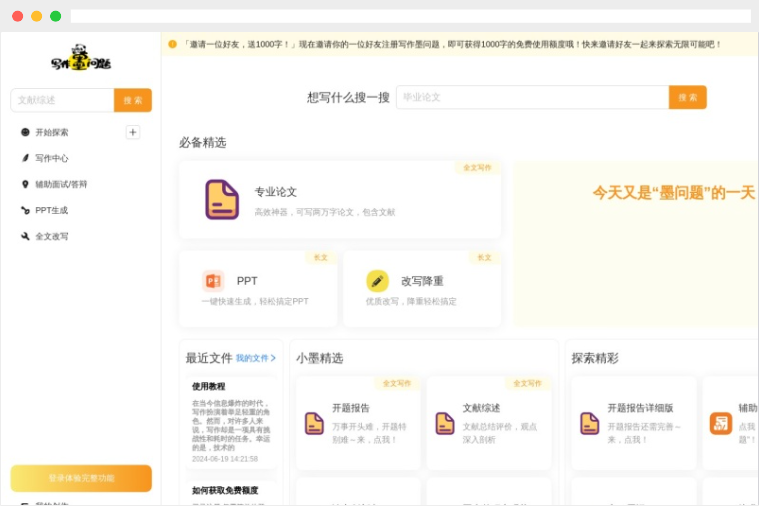Focus the 文献综述 sidebar search box
Viewport: 759px width, 506px height.
(62, 100)
